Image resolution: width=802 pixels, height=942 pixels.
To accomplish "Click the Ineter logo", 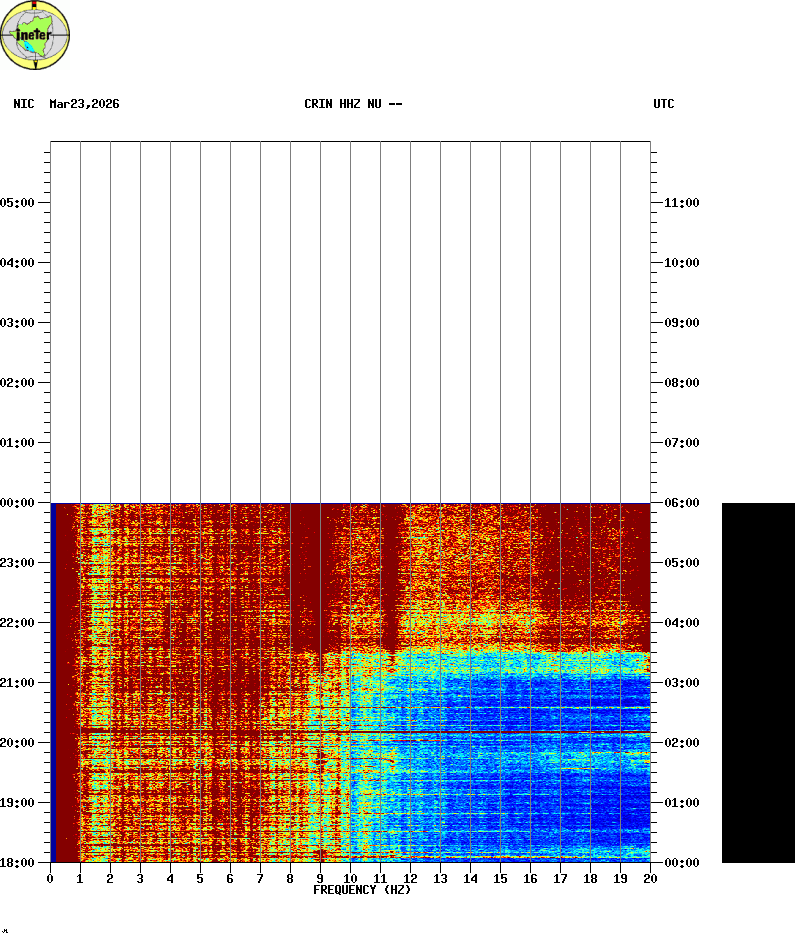I will tap(36, 36).
